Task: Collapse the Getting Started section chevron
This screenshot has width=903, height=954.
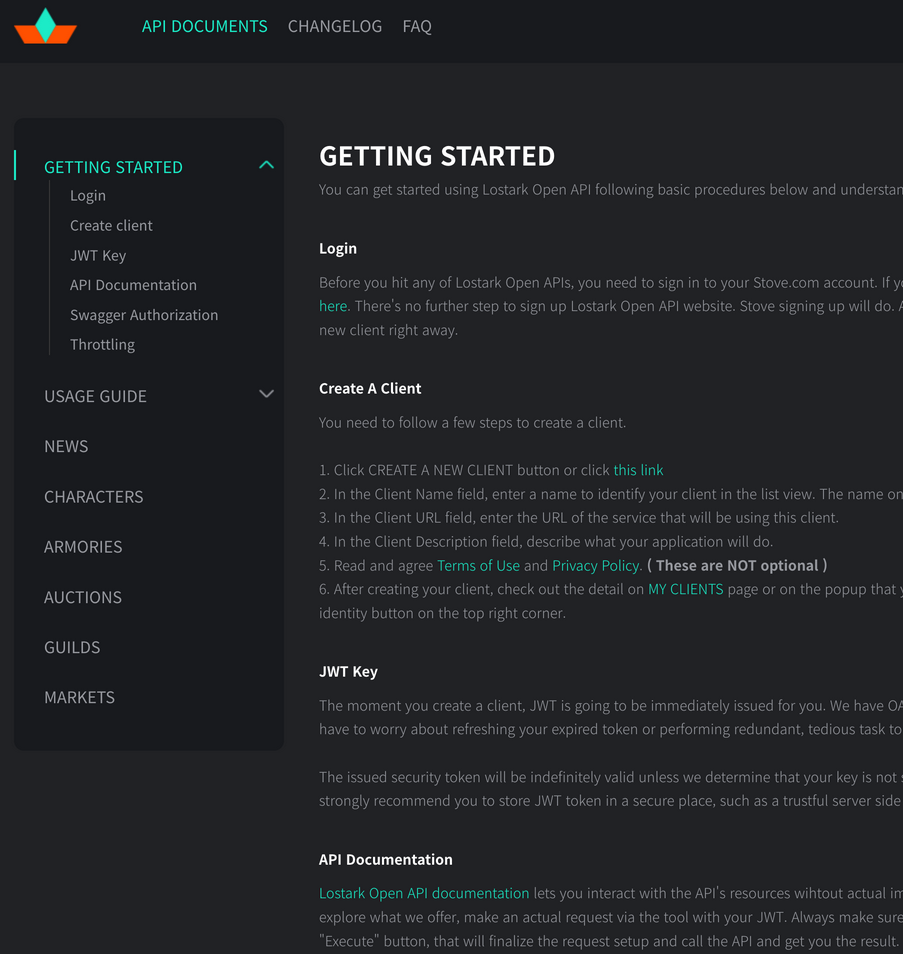Action: tap(267, 165)
